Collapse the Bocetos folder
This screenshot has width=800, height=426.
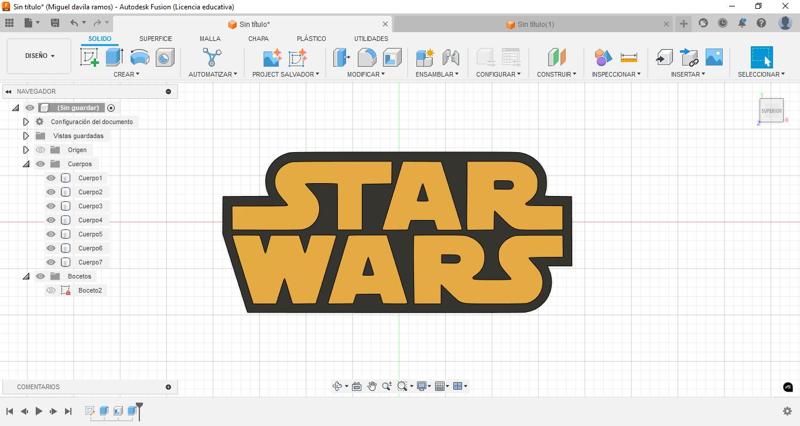[26, 276]
